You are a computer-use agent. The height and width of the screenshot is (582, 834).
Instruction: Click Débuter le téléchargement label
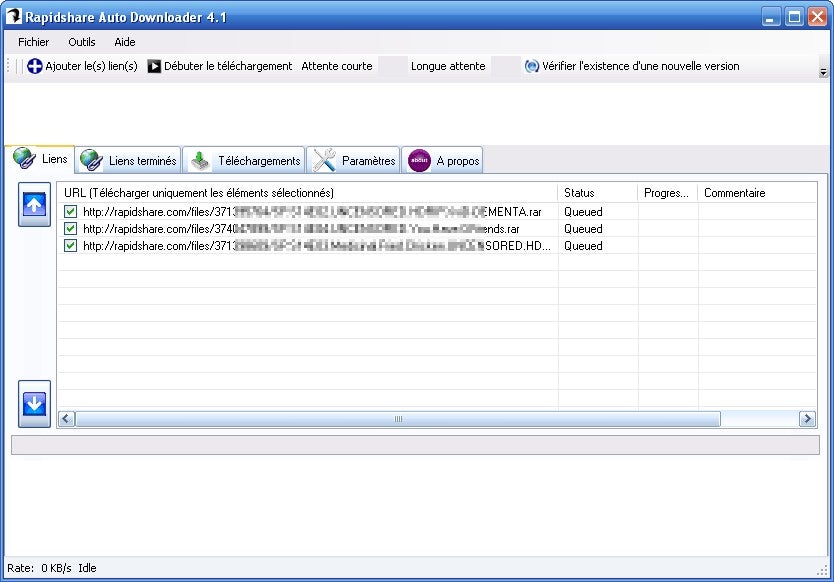tap(228, 66)
